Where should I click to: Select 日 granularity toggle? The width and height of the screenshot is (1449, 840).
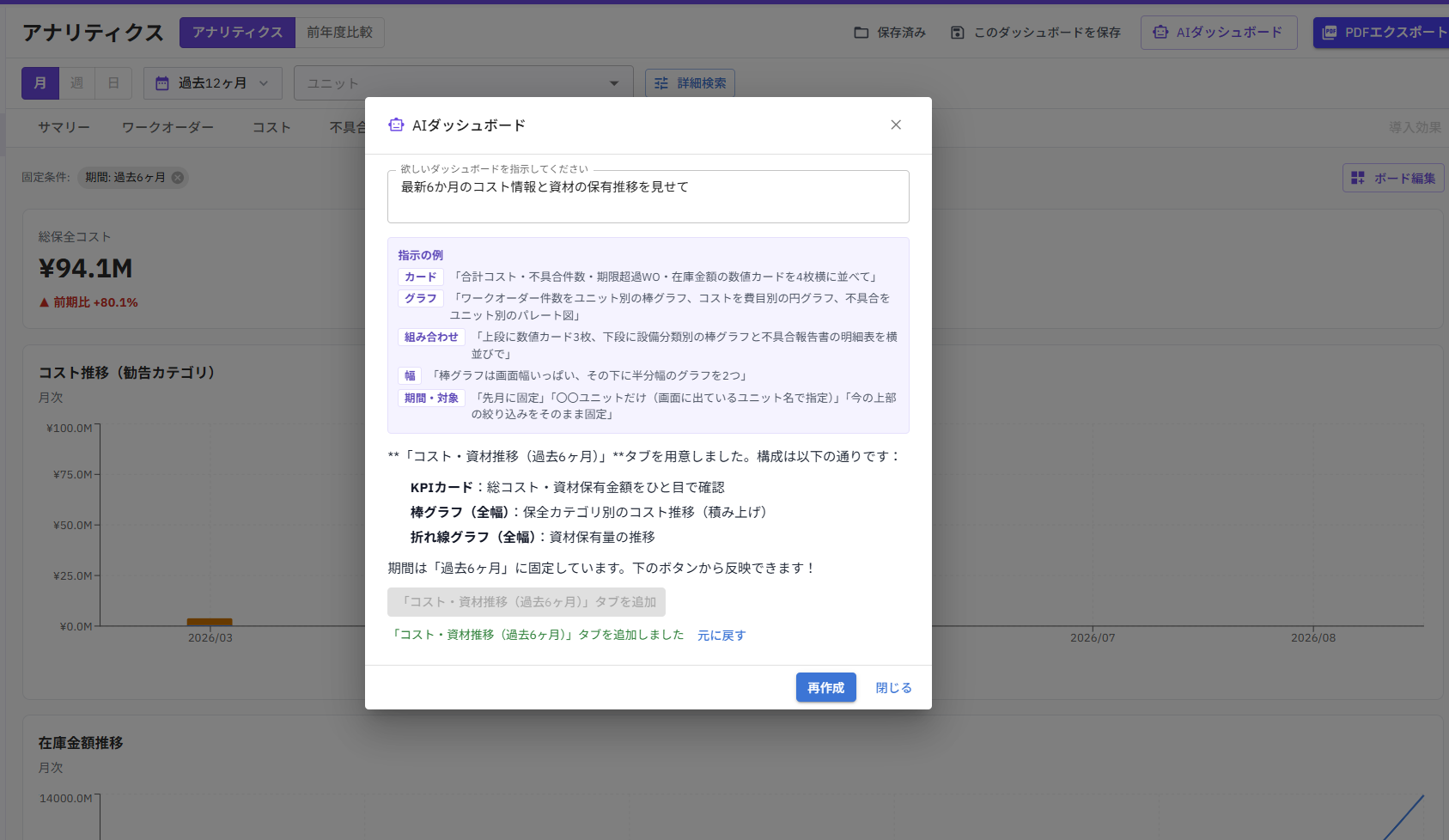click(x=113, y=83)
